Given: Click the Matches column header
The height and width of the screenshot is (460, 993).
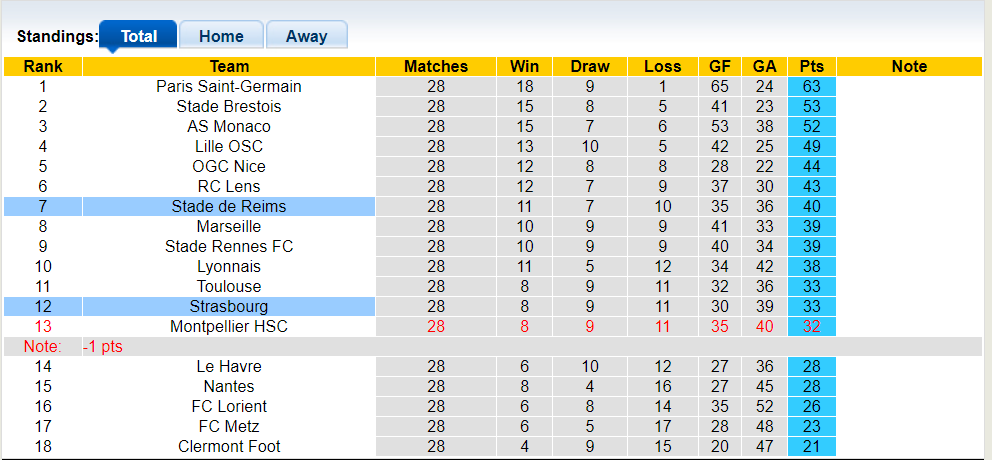Looking at the screenshot, I should [436, 67].
